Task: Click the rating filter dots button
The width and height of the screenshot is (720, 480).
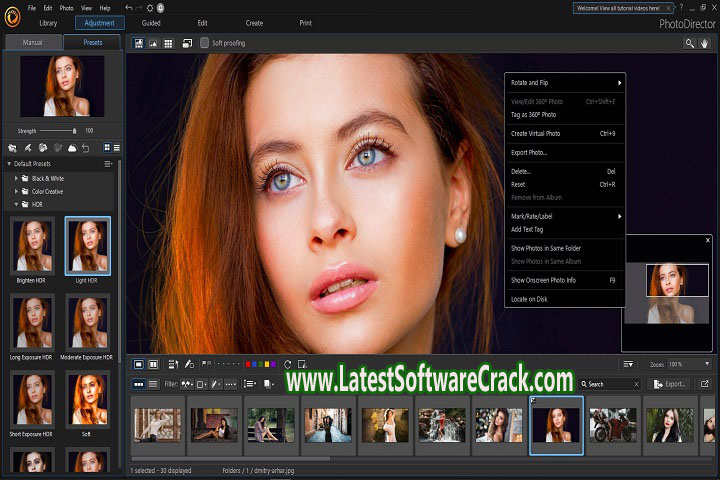Action: pyautogui.click(x=231, y=384)
